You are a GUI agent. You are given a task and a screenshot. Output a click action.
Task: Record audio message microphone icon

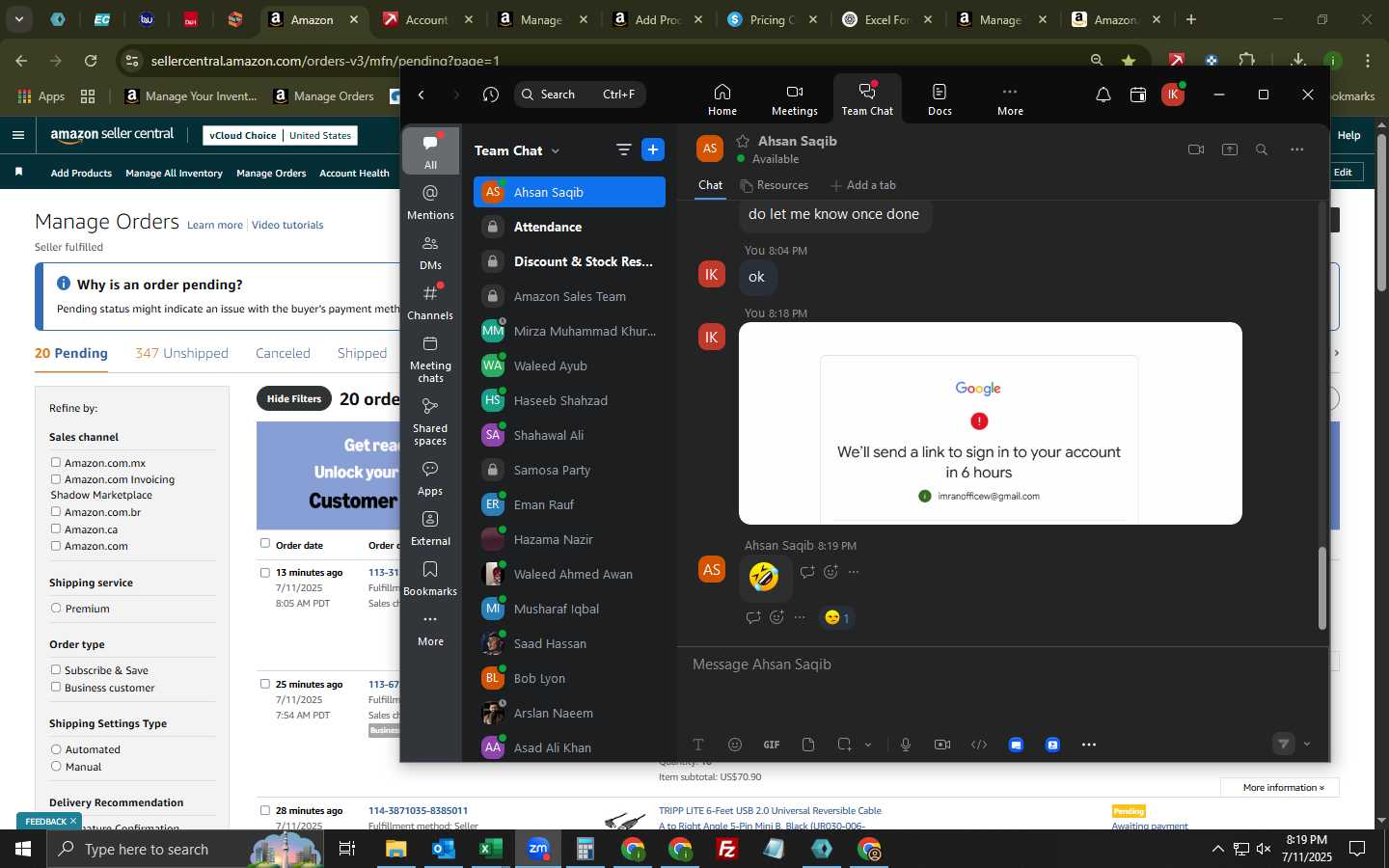point(906,745)
